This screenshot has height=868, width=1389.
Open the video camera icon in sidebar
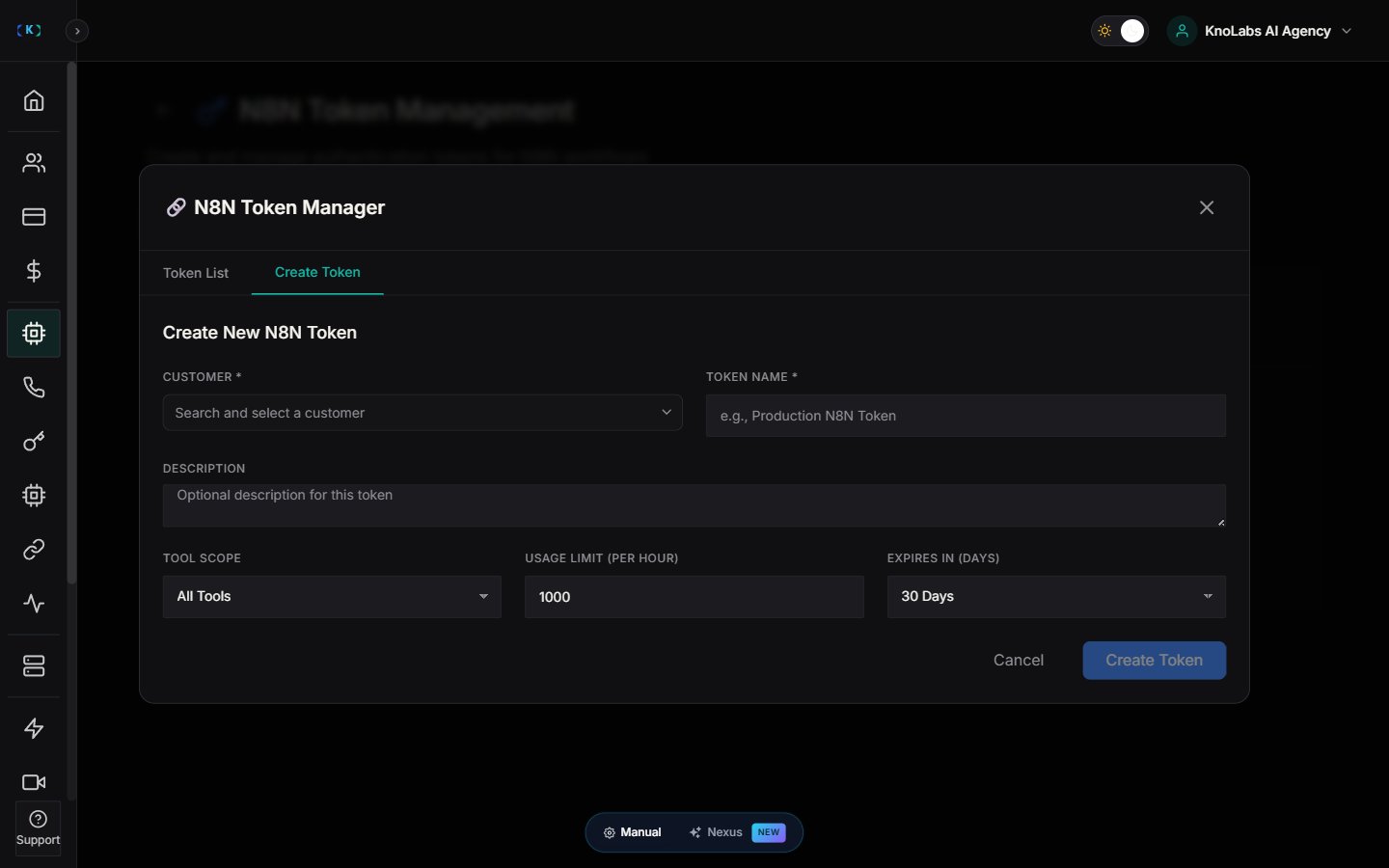pyautogui.click(x=34, y=782)
